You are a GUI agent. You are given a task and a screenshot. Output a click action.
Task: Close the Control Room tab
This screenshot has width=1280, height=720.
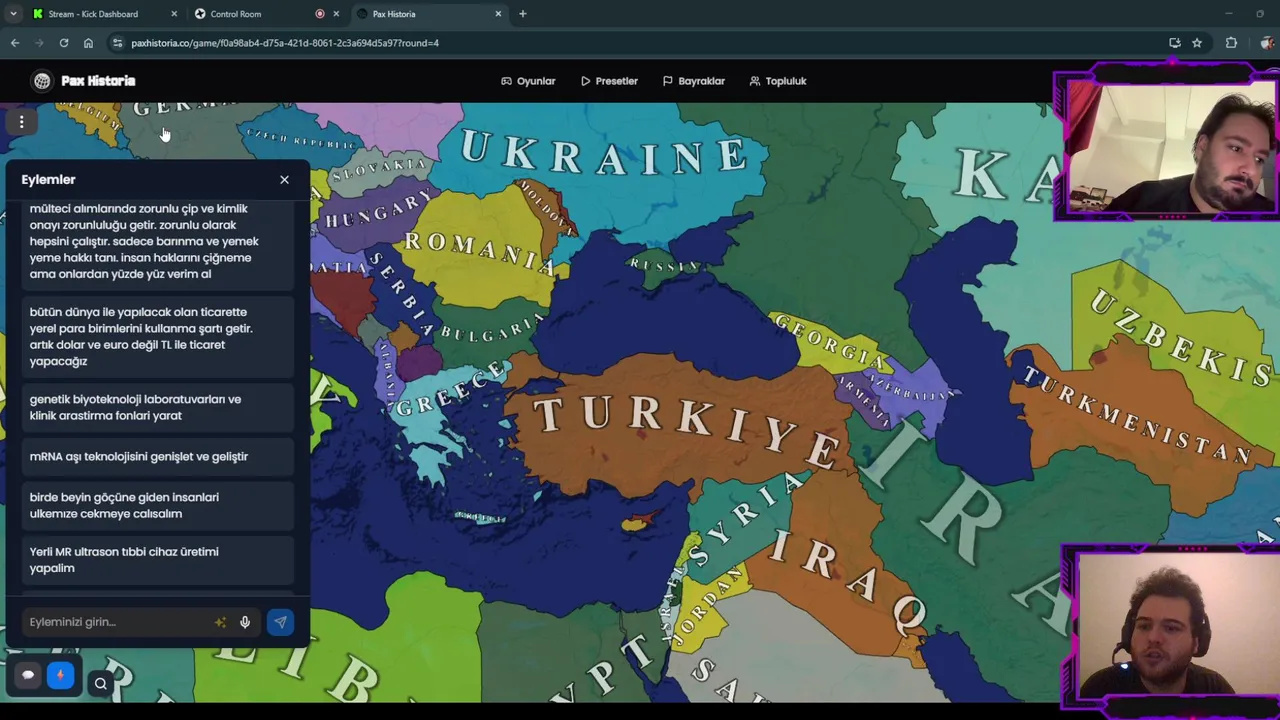pos(336,14)
